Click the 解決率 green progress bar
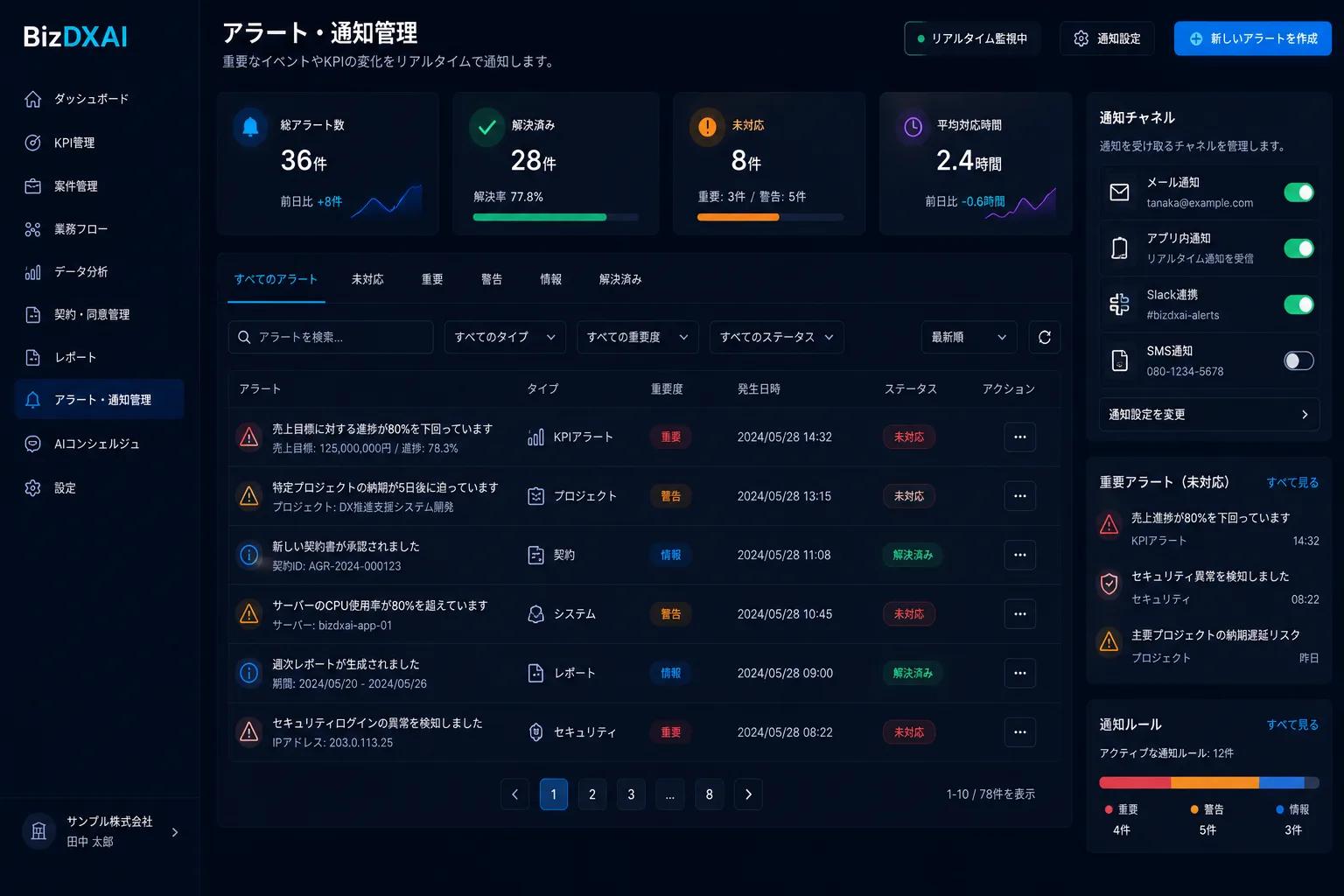The image size is (1344, 896). click(x=556, y=217)
